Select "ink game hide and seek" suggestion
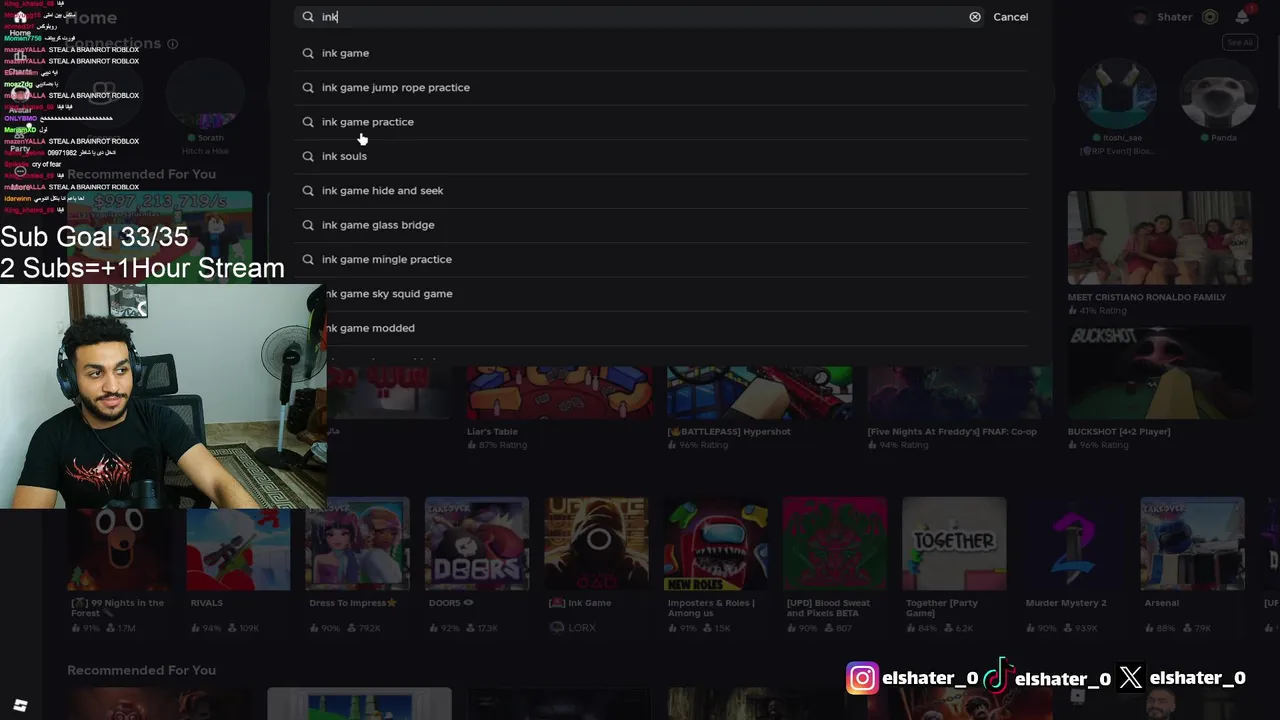Viewport: 1280px width, 720px height. (662, 190)
